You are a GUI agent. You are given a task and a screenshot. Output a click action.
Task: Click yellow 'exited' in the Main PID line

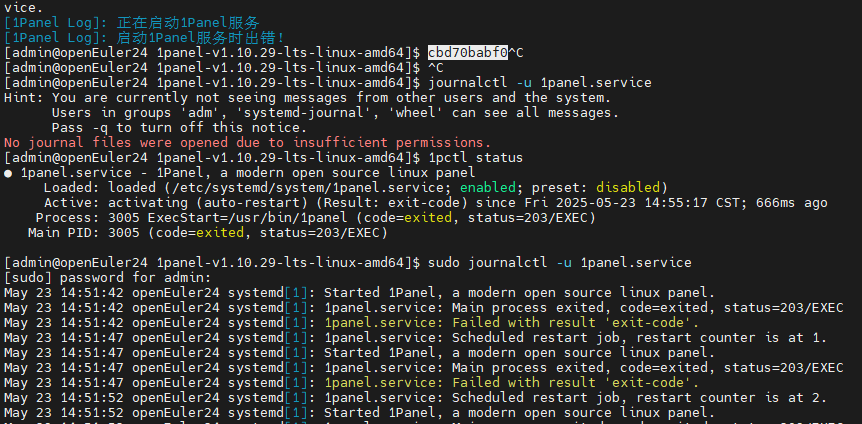[220, 233]
